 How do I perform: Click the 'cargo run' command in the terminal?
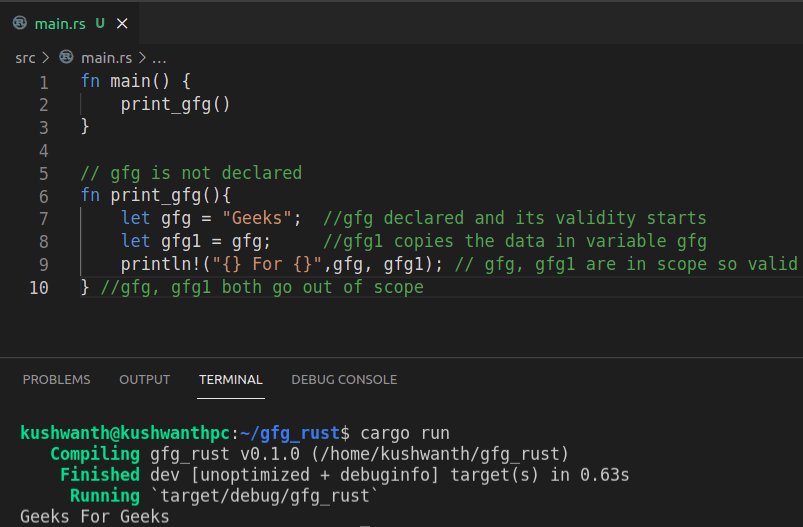click(405, 433)
